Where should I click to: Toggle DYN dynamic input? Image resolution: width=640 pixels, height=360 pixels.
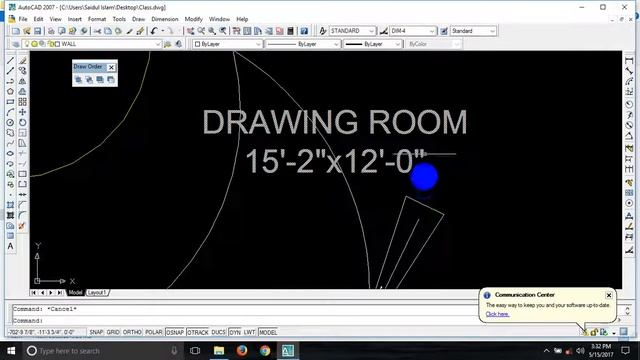[235, 332]
